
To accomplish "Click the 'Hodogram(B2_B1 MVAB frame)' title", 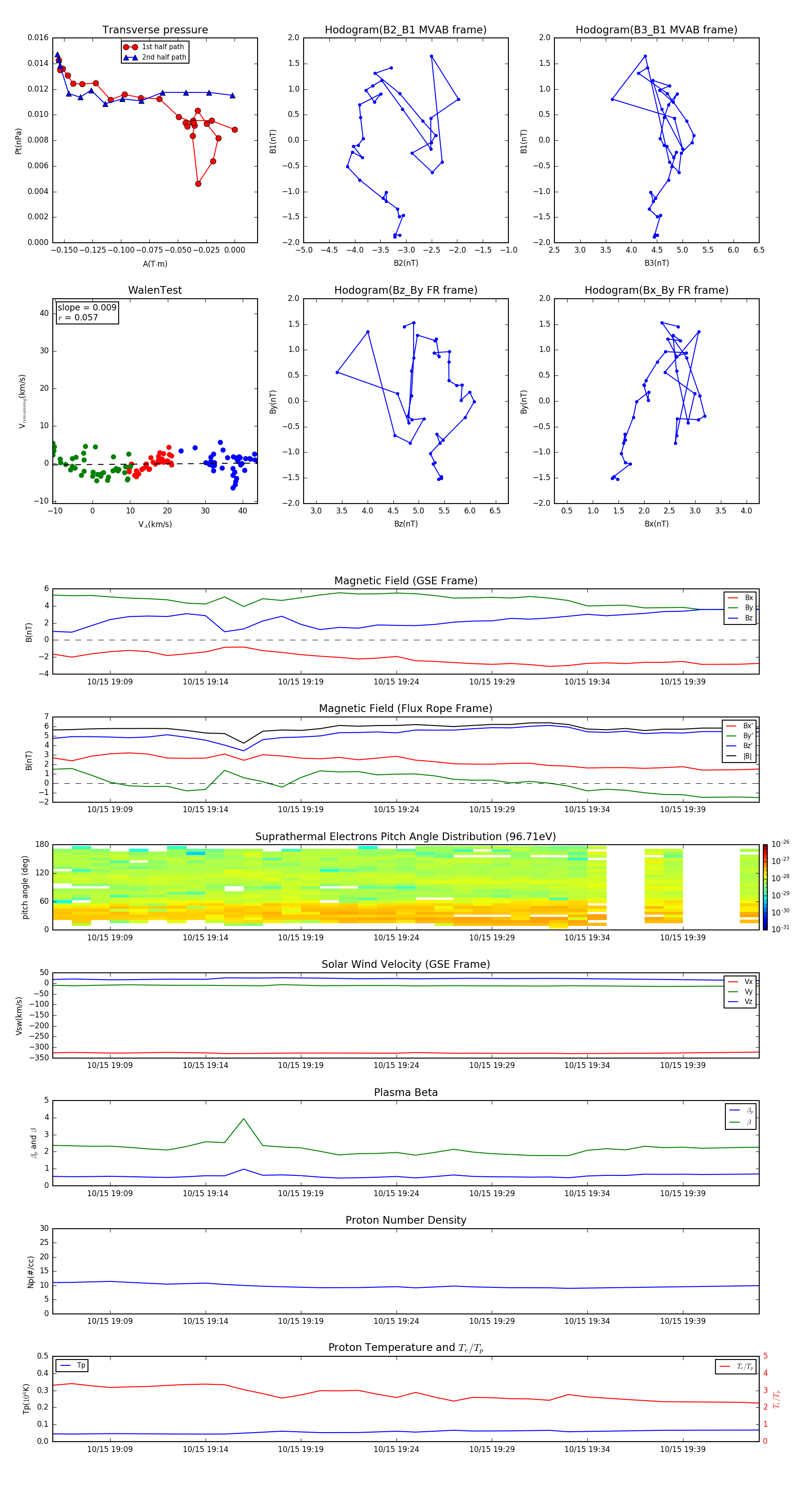I will (x=406, y=30).
